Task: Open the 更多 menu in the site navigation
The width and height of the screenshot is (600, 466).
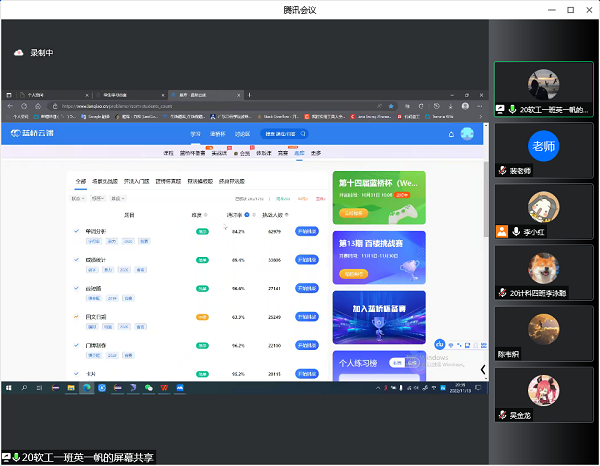Action: (x=316, y=153)
